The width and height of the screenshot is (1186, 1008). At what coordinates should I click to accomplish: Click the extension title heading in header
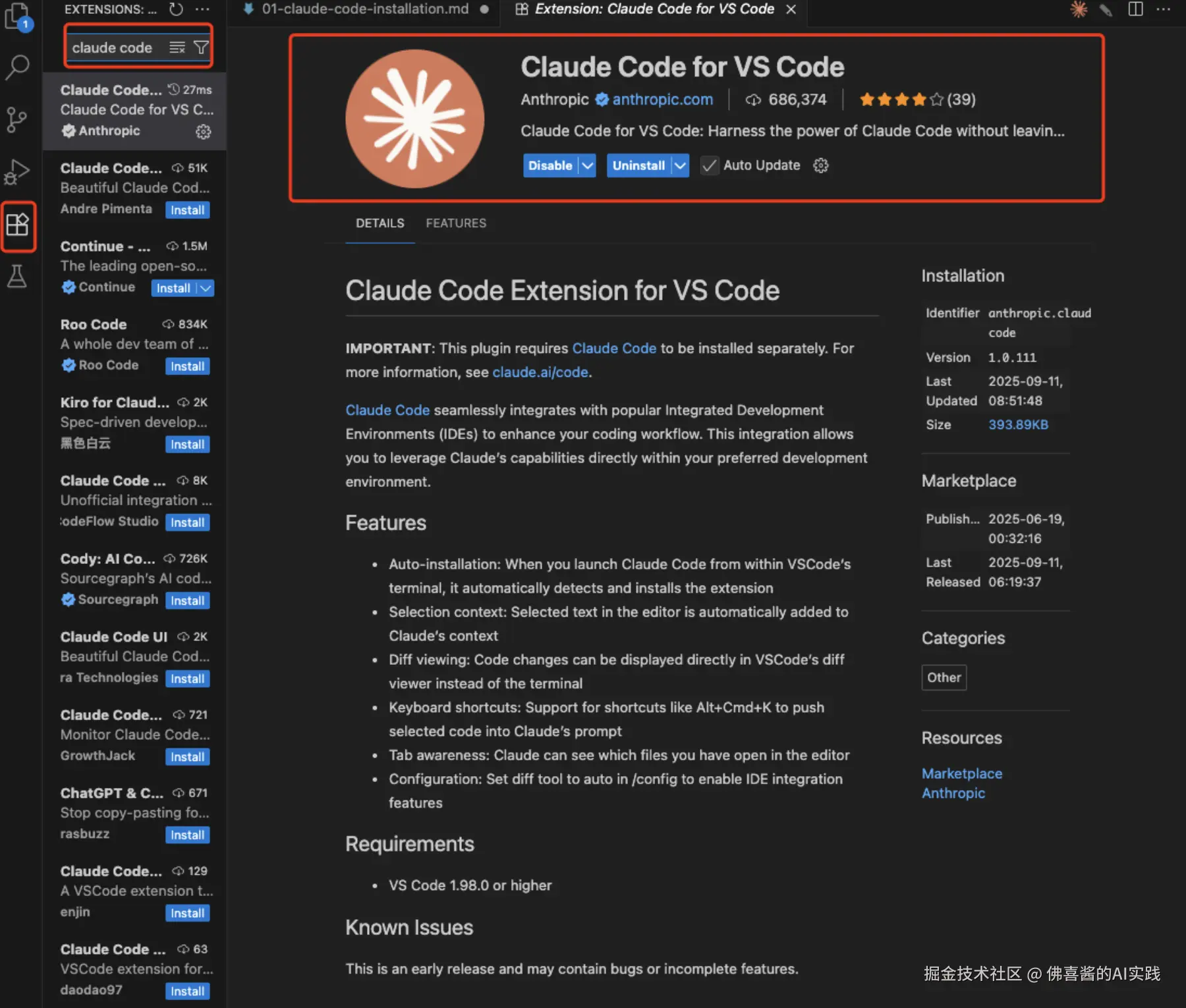pos(683,67)
